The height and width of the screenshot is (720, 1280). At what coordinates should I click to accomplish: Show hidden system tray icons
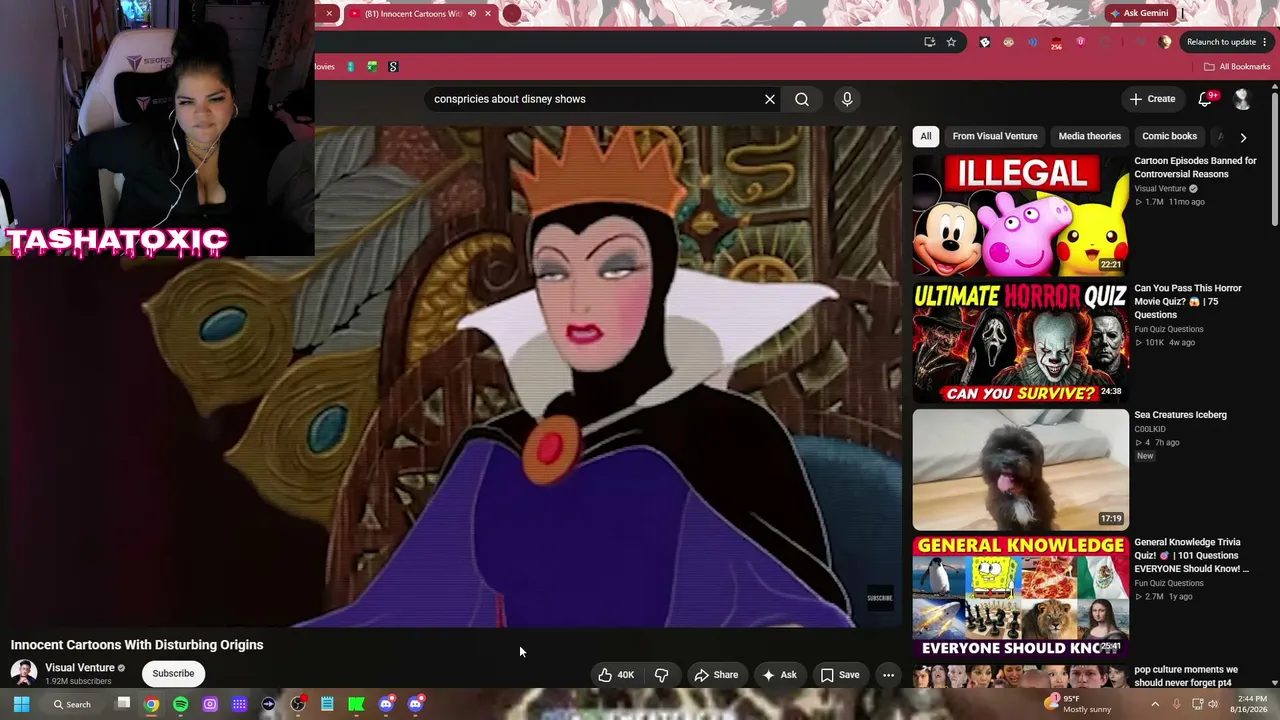(1155, 704)
